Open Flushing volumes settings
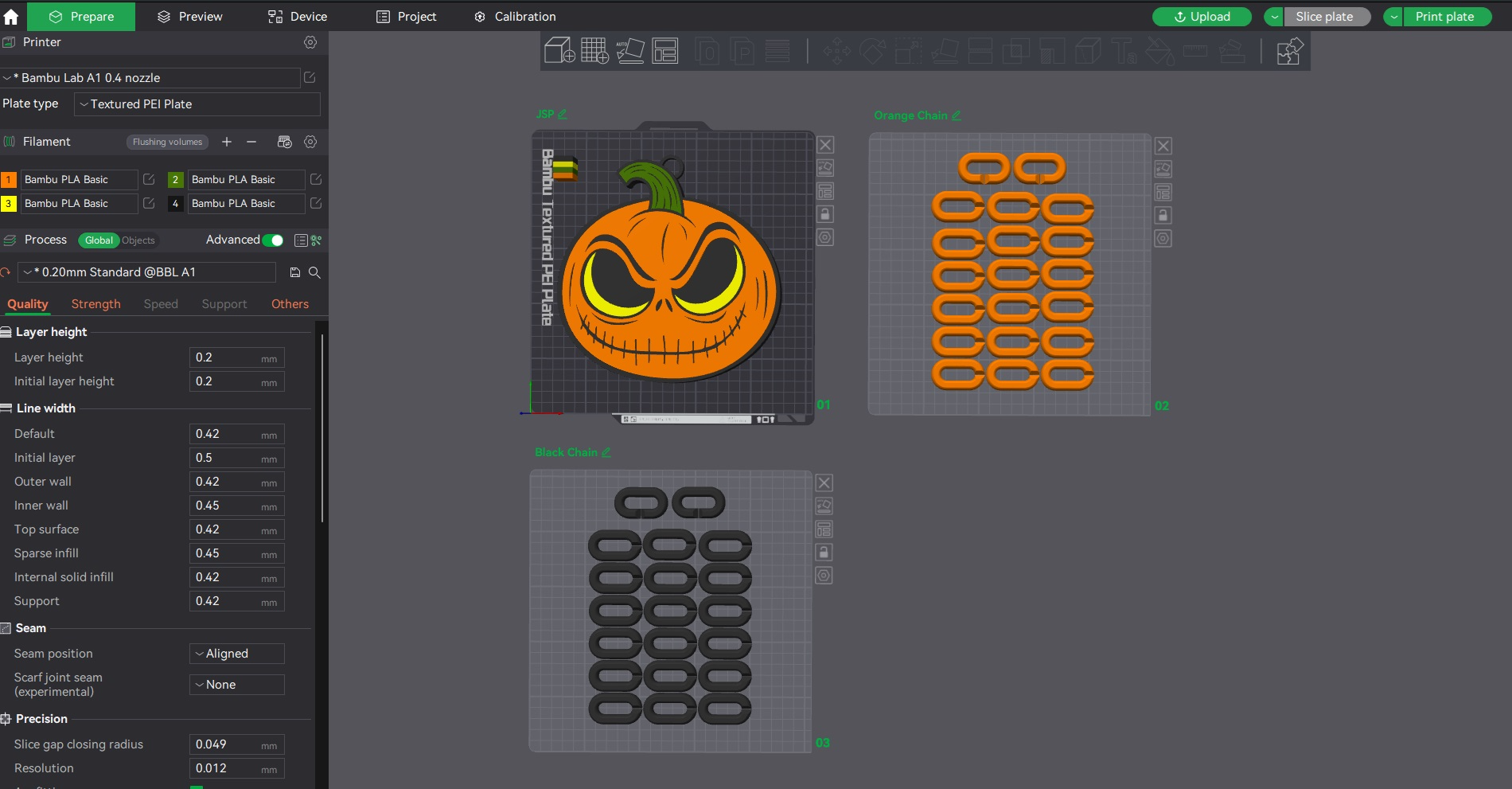The width and height of the screenshot is (1512, 789). coord(167,142)
